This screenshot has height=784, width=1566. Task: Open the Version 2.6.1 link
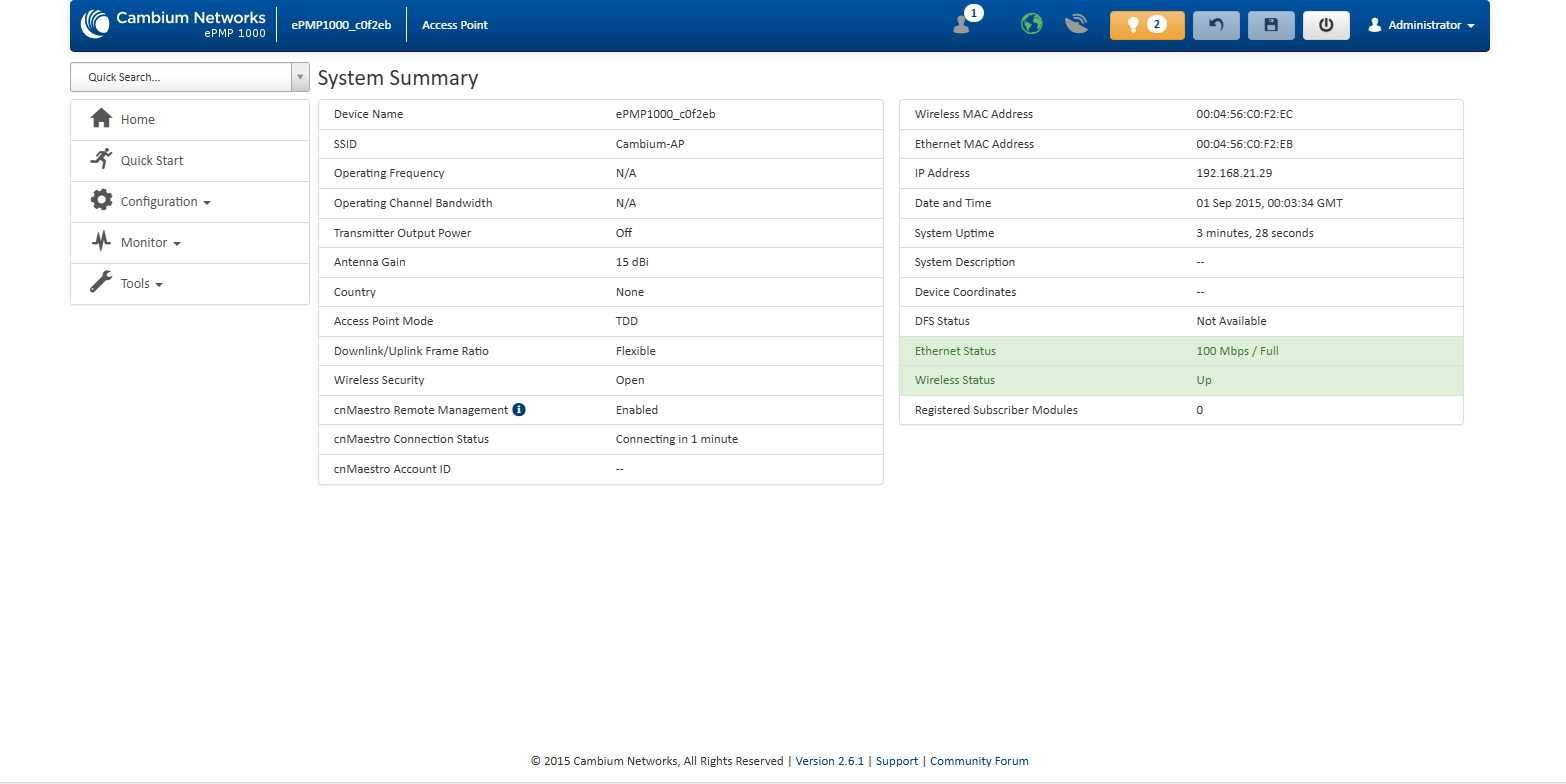829,761
